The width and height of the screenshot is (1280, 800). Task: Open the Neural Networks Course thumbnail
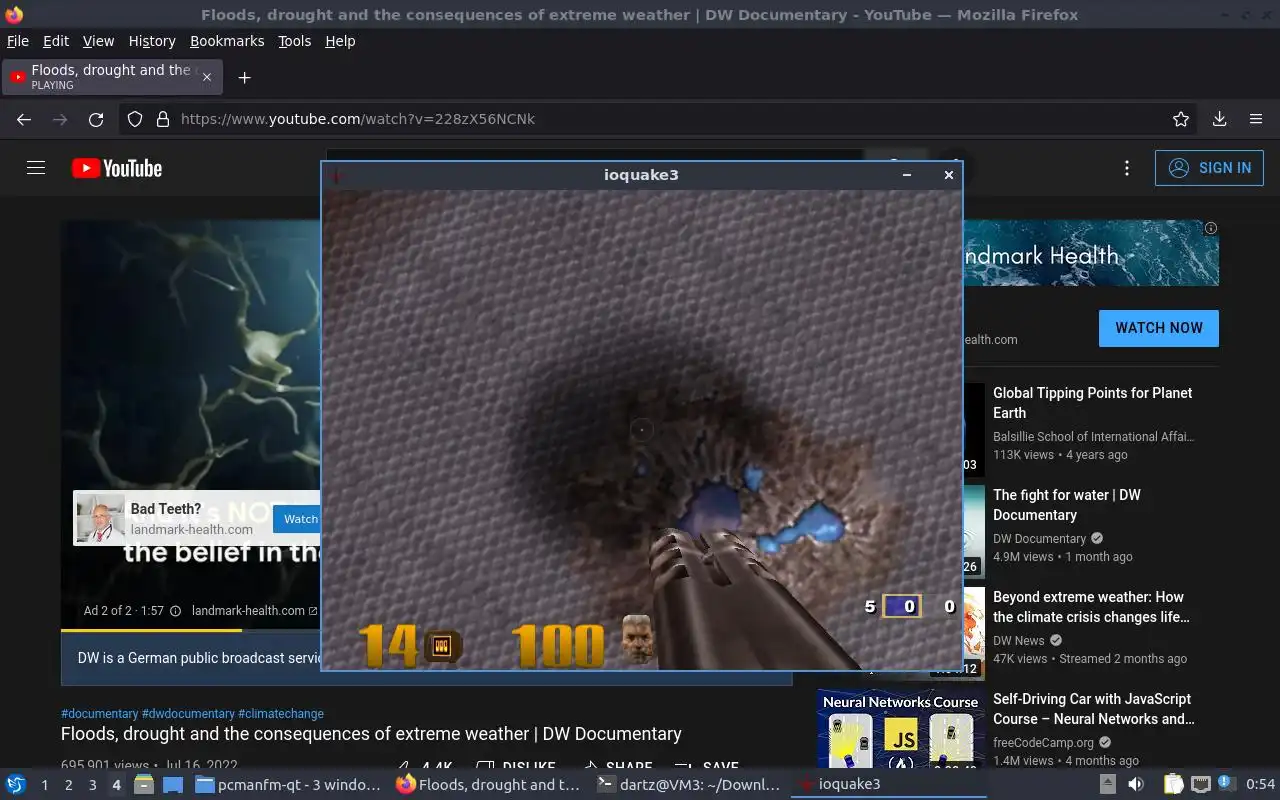900,729
